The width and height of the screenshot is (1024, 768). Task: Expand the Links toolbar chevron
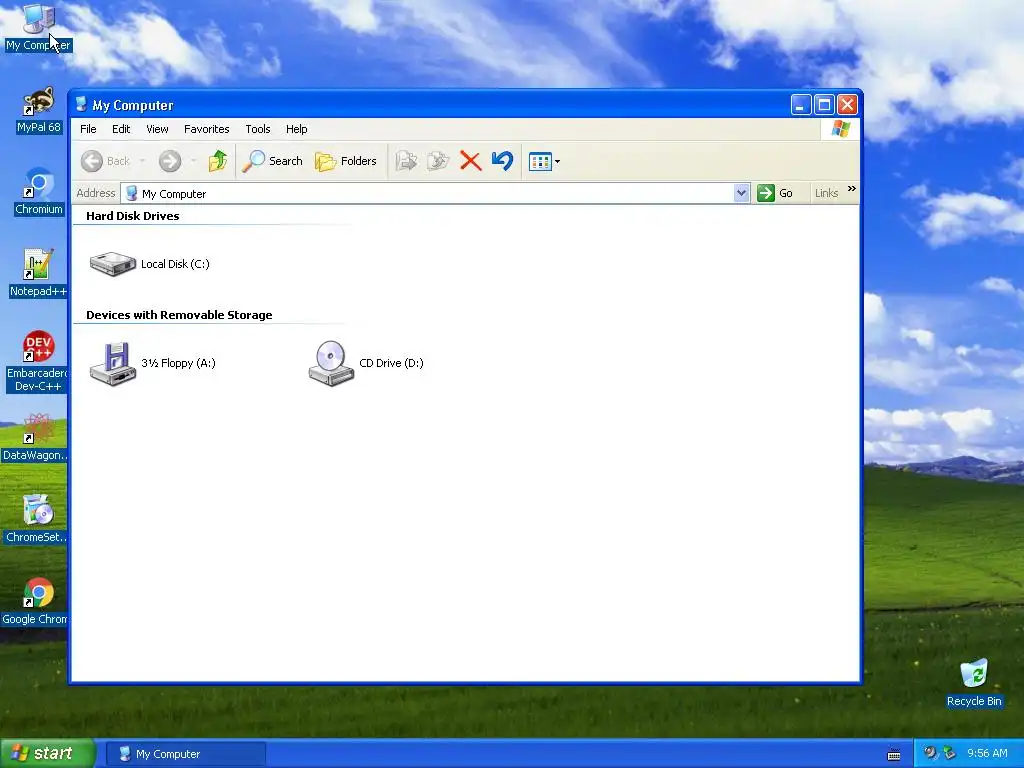[x=852, y=189]
